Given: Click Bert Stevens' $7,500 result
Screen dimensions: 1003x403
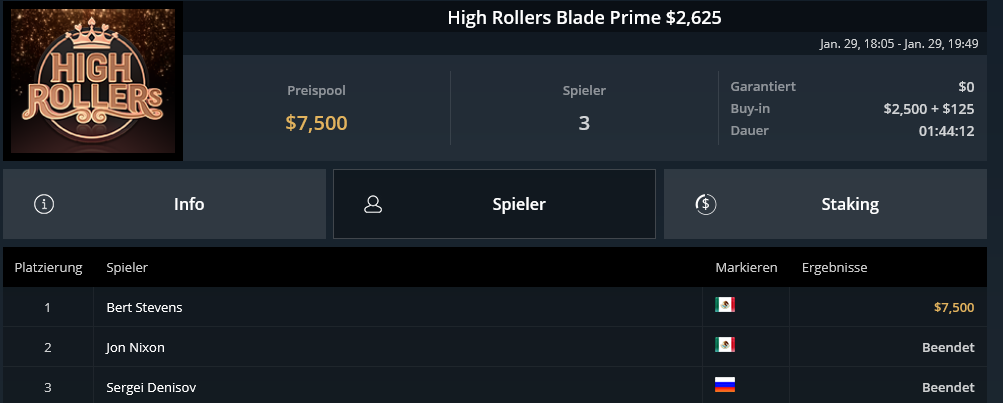Looking at the screenshot, I should click(x=954, y=308).
